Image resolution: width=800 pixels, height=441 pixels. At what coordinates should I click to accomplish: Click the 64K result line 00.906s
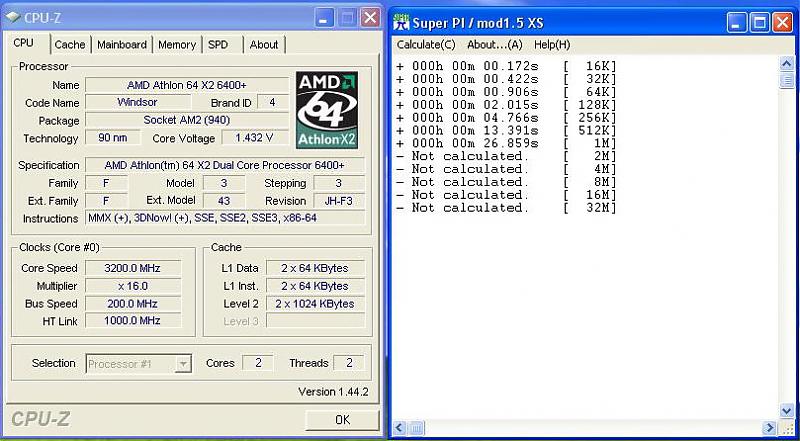(x=507, y=92)
